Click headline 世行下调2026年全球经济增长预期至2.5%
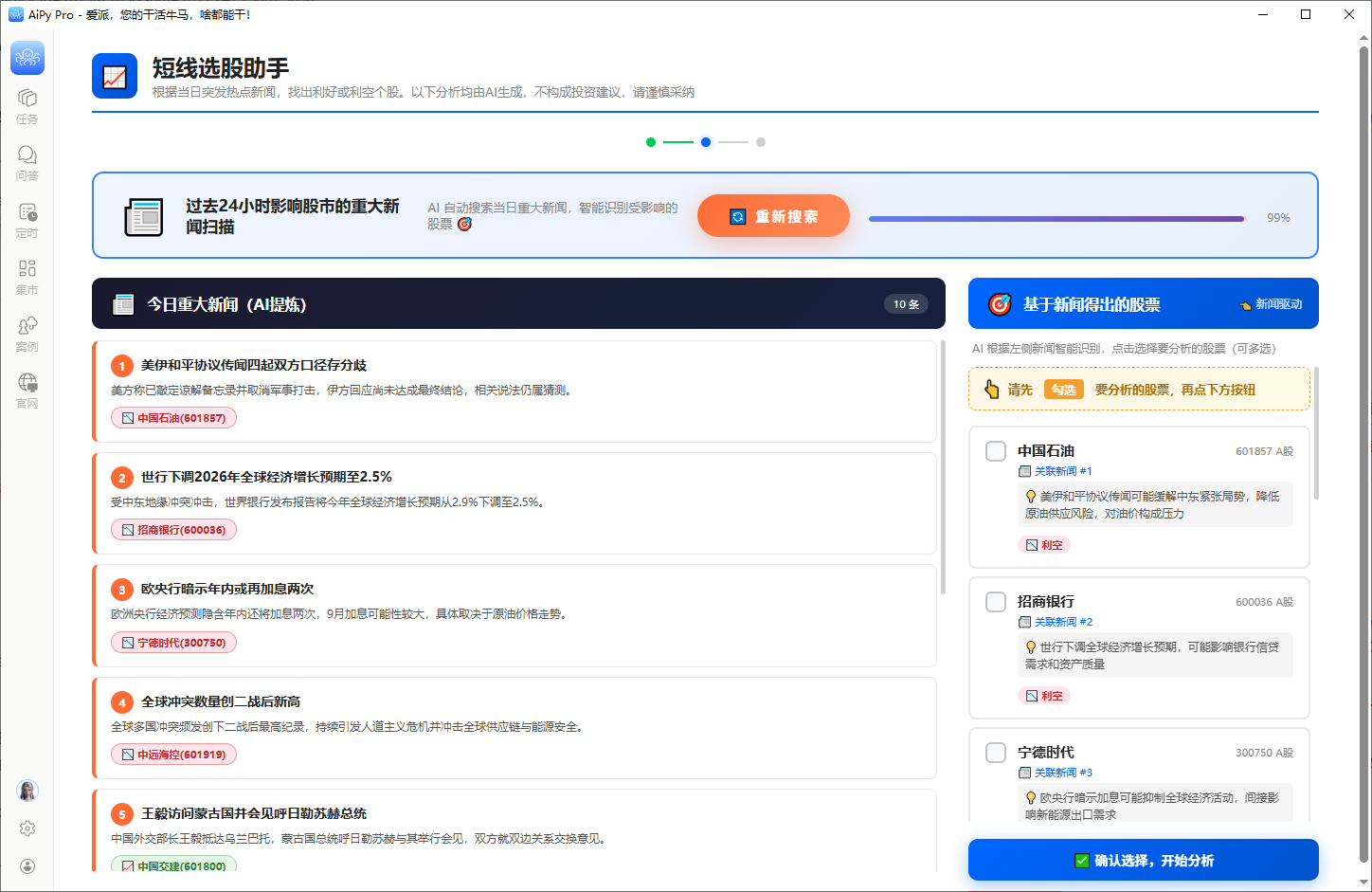Image resolution: width=1372 pixels, height=892 pixels. pos(266,477)
